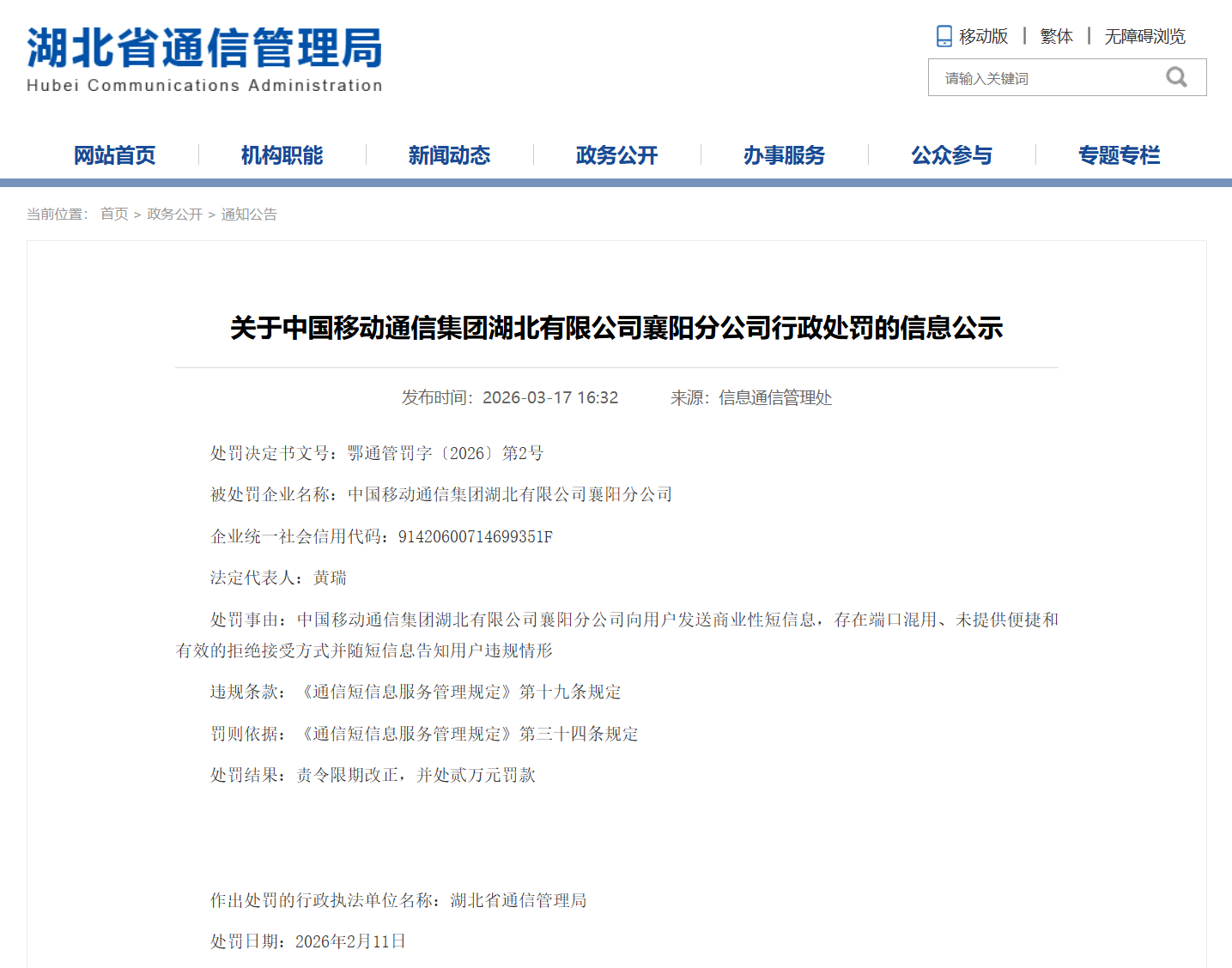Click 政务公开 in the breadcrumb

[x=174, y=214]
